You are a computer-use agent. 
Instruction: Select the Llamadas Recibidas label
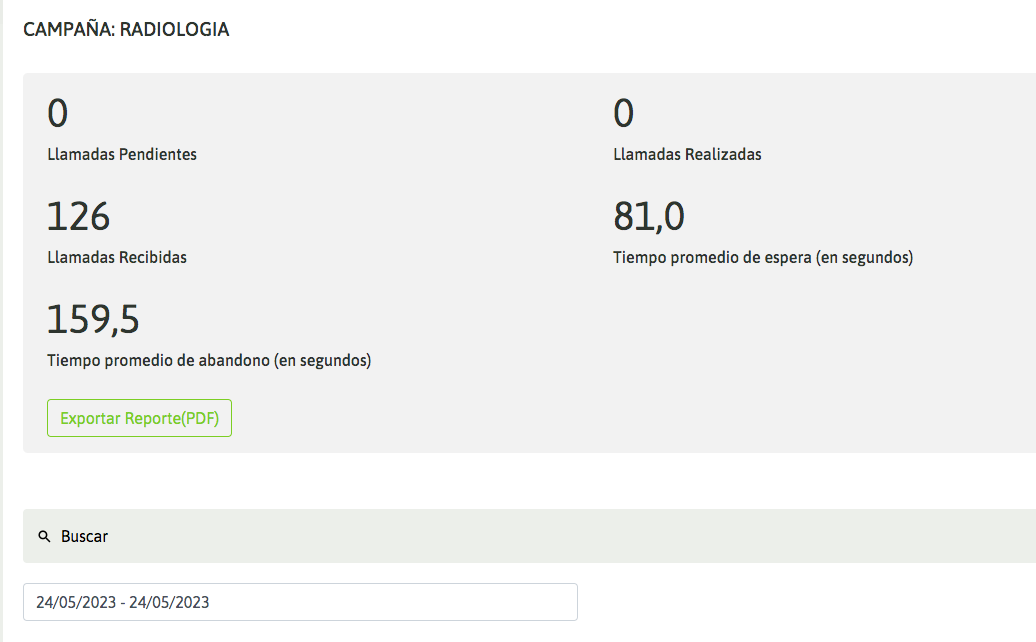pos(117,257)
